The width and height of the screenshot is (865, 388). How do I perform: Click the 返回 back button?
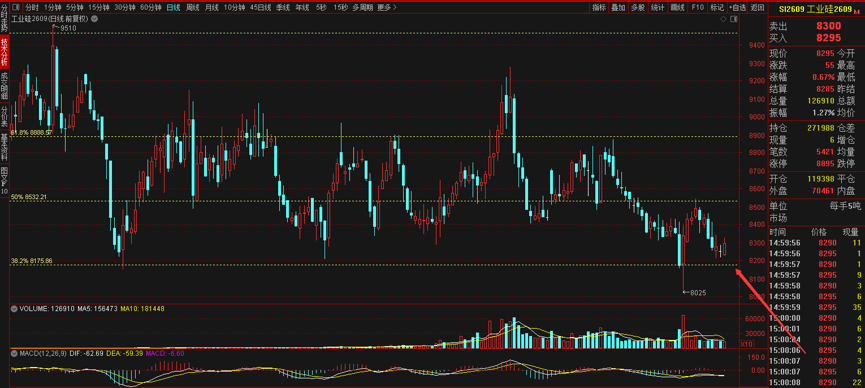[758, 8]
